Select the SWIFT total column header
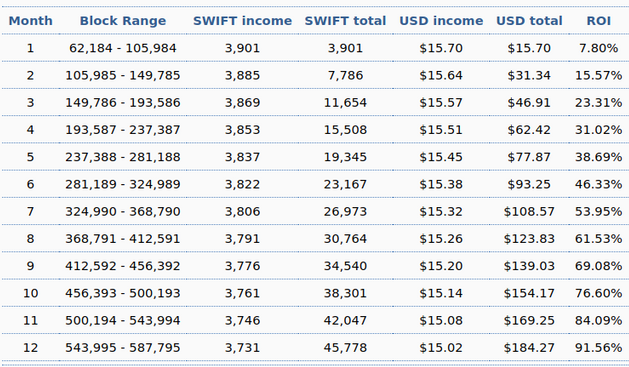Screen dimensions: 629x367 tap(345, 21)
